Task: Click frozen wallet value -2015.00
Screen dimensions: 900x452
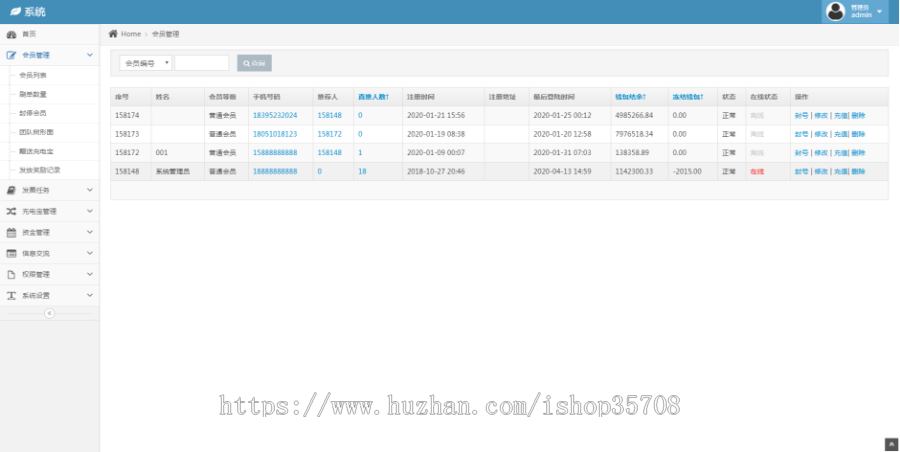Action: [687, 172]
